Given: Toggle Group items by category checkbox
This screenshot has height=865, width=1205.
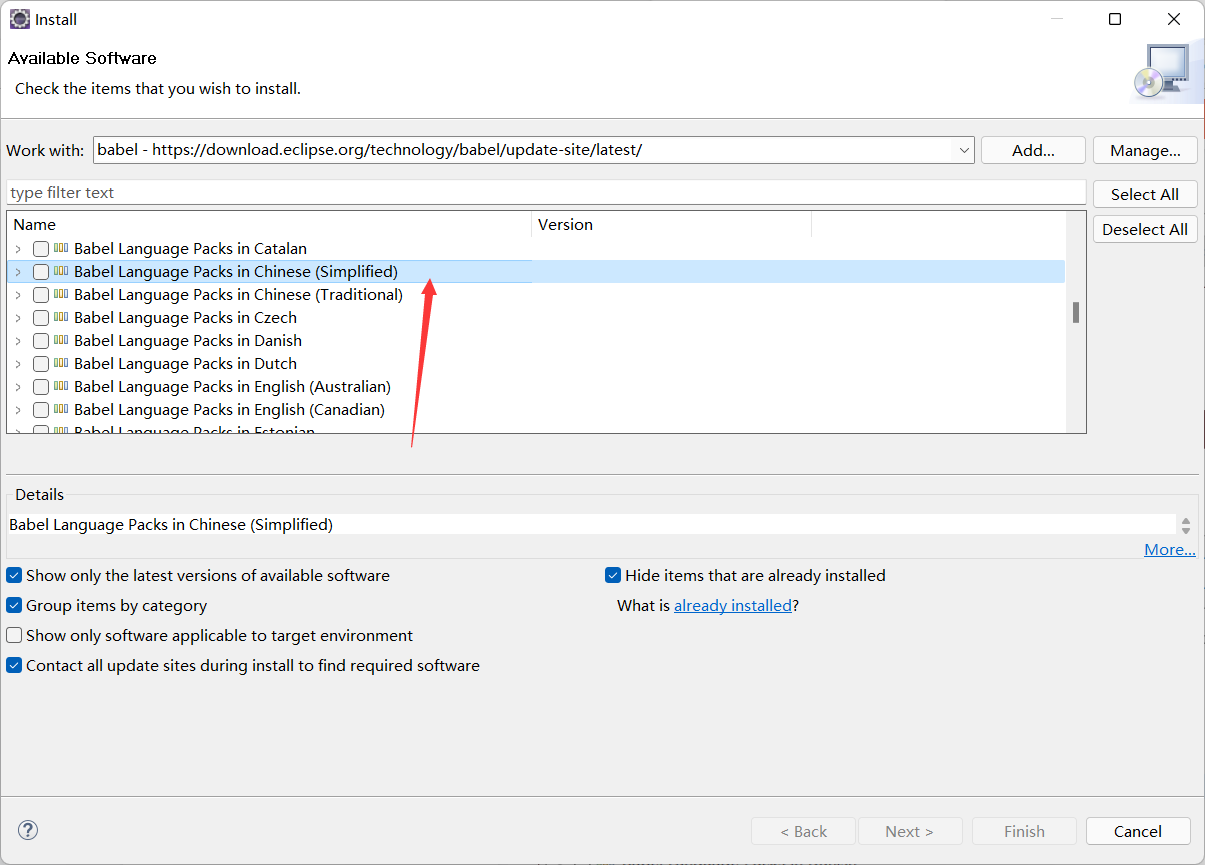Looking at the screenshot, I should tap(14, 605).
